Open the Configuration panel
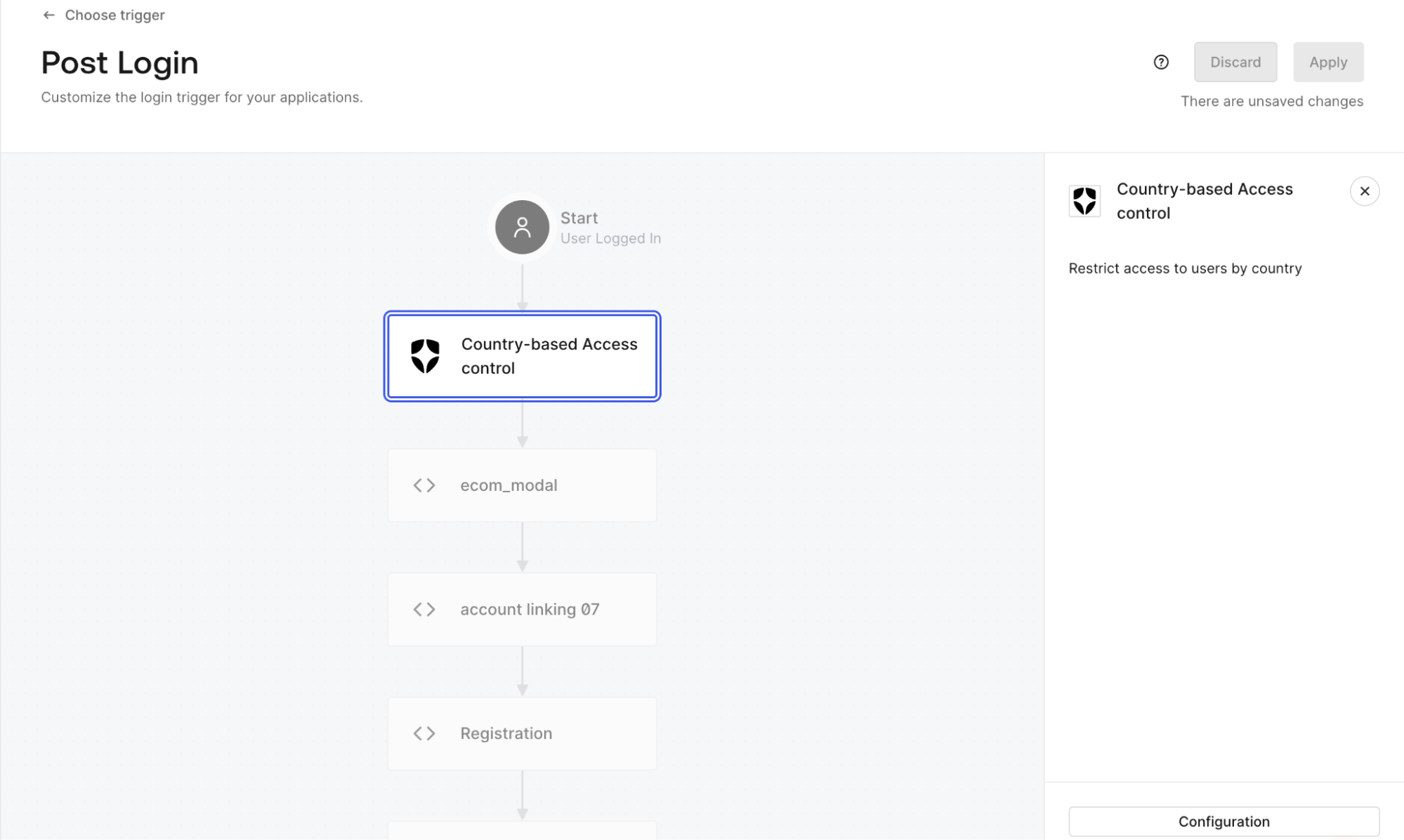The height and width of the screenshot is (840, 1404). tap(1223, 821)
